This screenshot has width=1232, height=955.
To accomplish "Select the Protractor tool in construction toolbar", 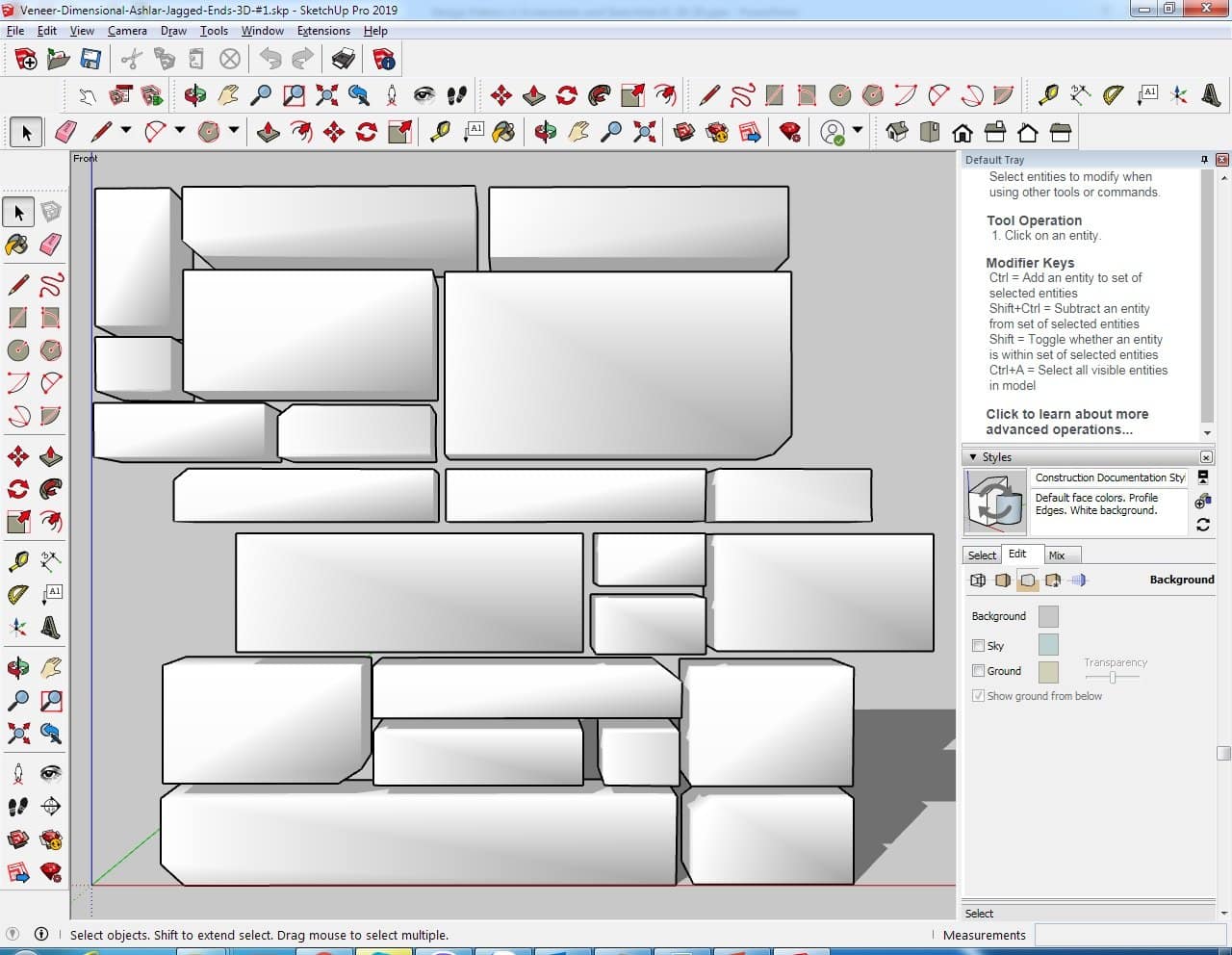I will pyautogui.click(x=1114, y=95).
